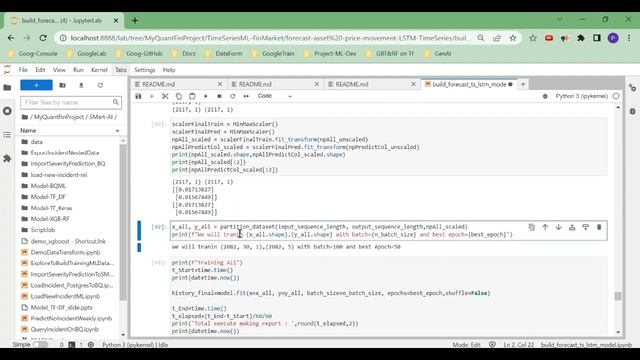Open the View menu
Image resolution: width=640 pixels, height=360 pixels.
coord(59,70)
